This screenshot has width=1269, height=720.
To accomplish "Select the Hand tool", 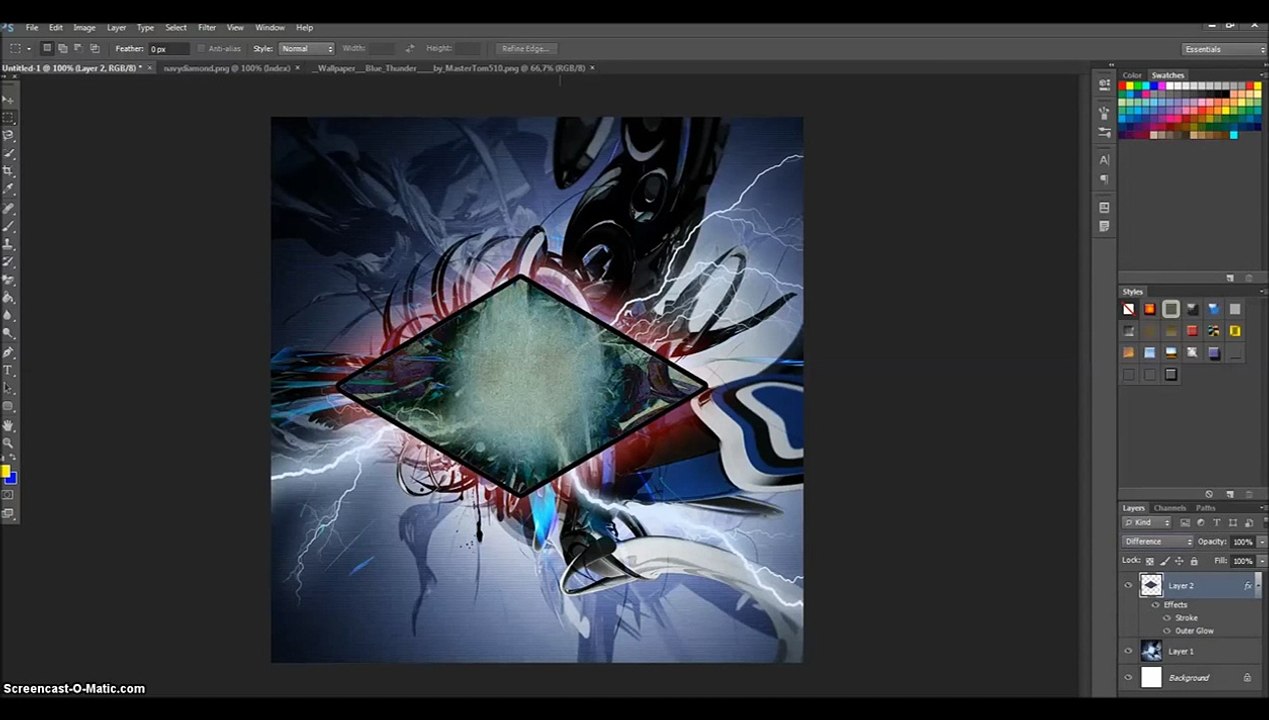I will pyautogui.click(x=10, y=424).
